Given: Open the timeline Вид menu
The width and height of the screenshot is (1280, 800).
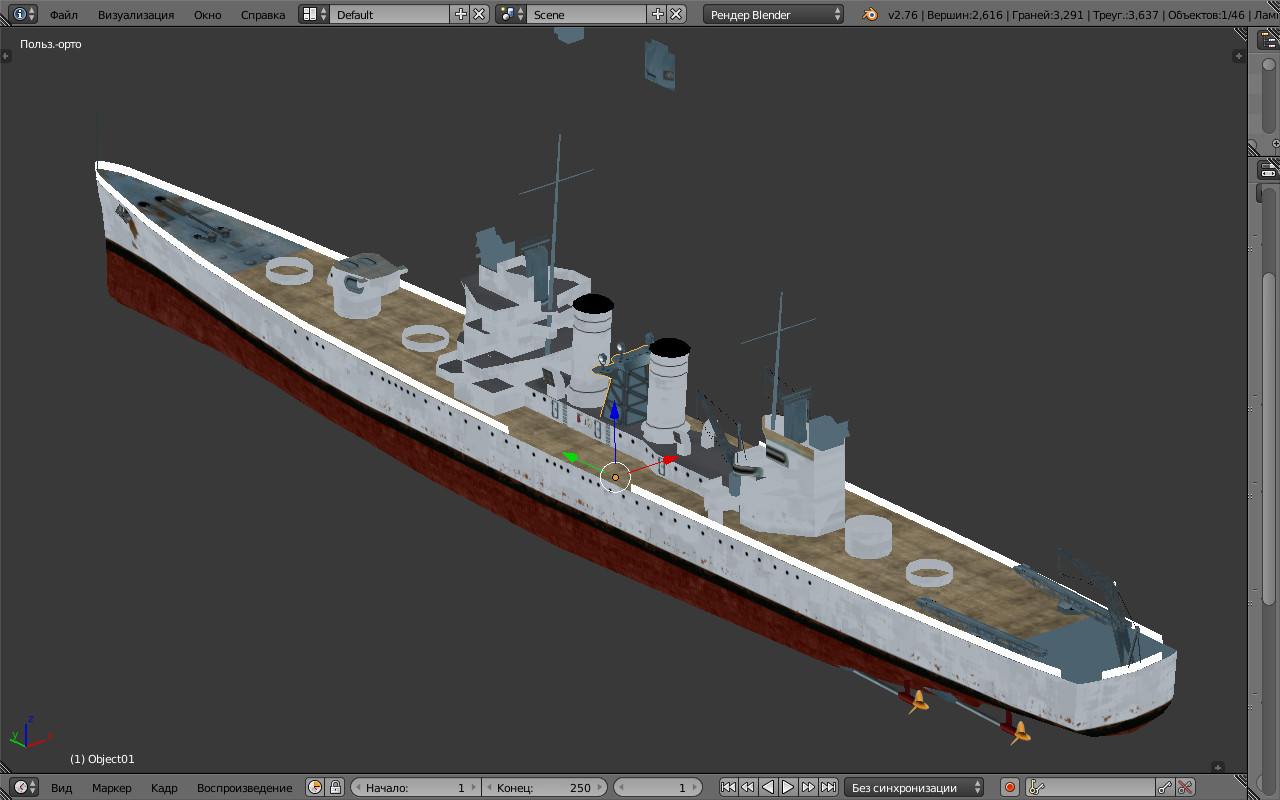Looking at the screenshot, I should (x=62, y=788).
